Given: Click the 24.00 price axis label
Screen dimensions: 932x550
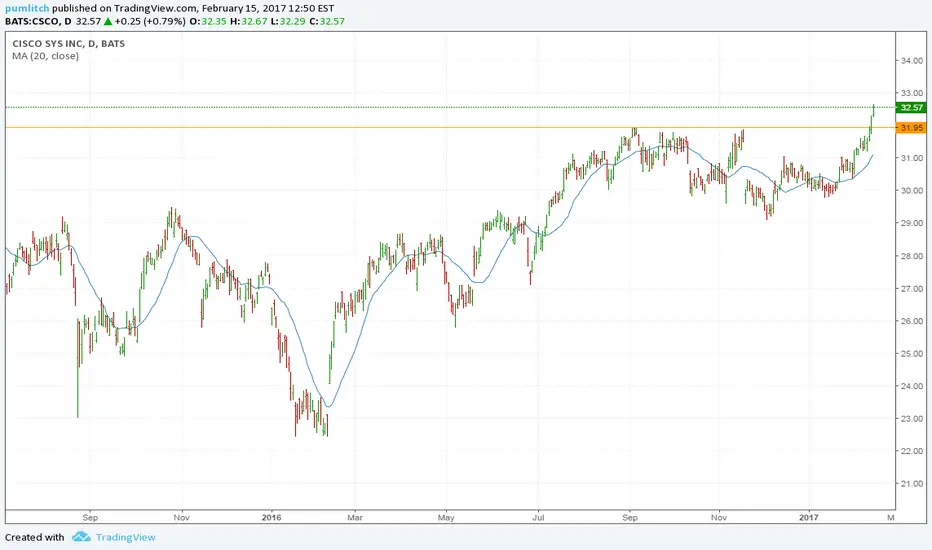Looking at the screenshot, I should pyautogui.click(x=912, y=386).
